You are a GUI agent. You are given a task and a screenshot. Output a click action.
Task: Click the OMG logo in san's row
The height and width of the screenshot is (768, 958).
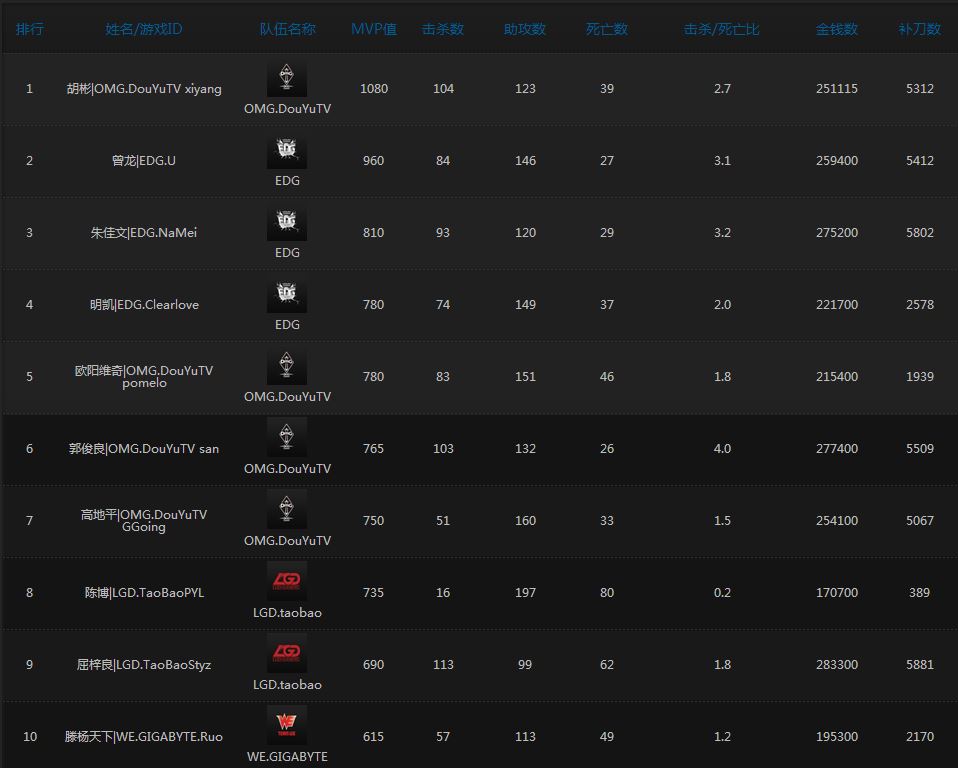287,440
